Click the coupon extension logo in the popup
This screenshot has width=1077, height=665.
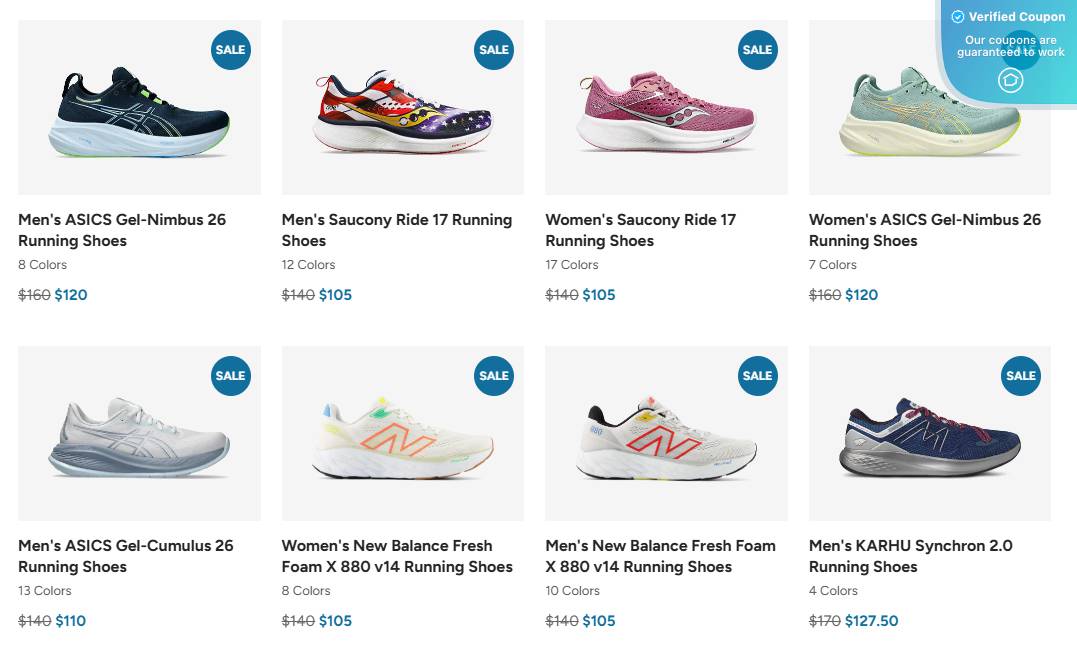click(x=1010, y=79)
